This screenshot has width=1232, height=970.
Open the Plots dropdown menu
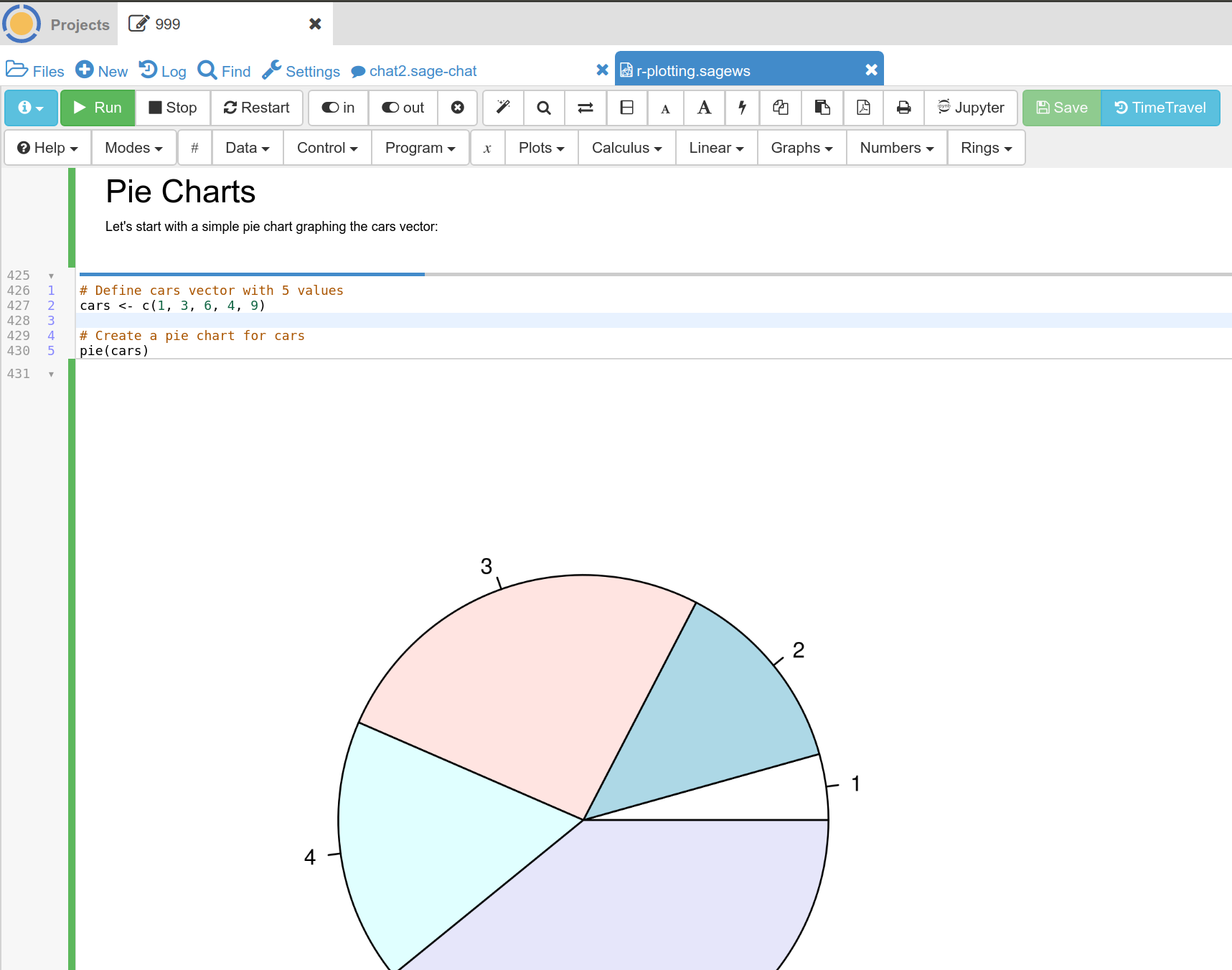541,148
